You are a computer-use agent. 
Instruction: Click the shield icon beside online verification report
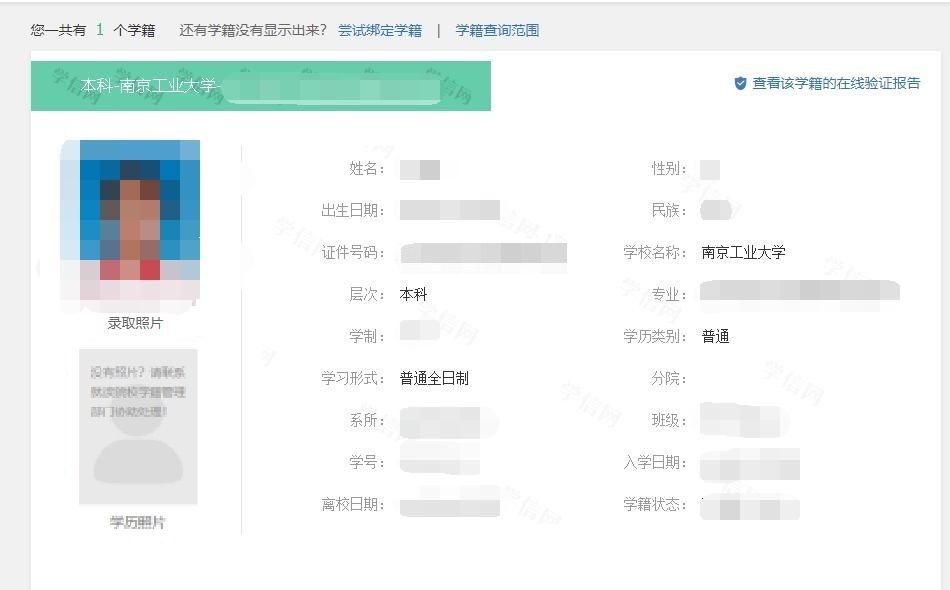740,84
